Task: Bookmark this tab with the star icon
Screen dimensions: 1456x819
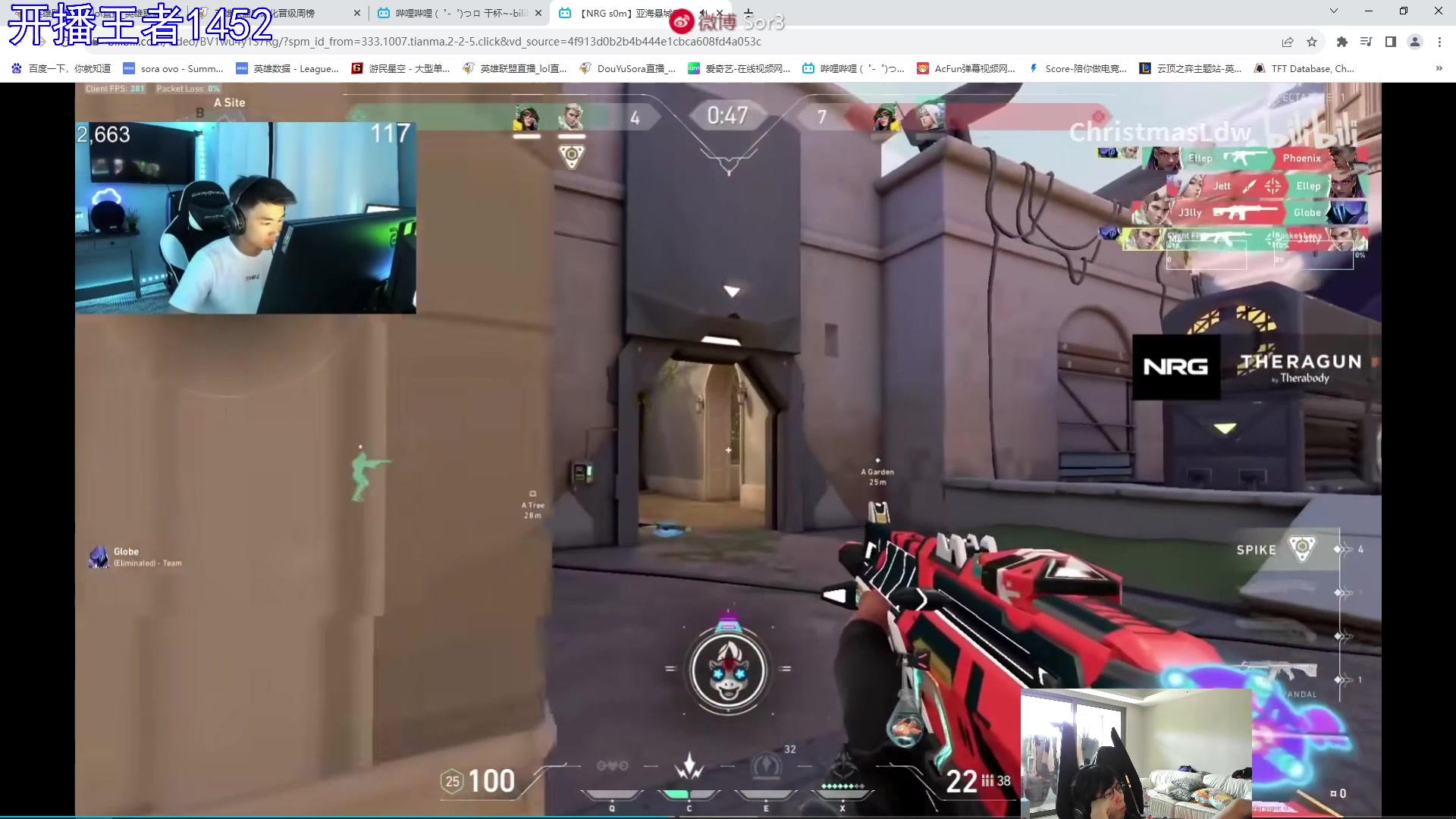Action: coord(1312,42)
